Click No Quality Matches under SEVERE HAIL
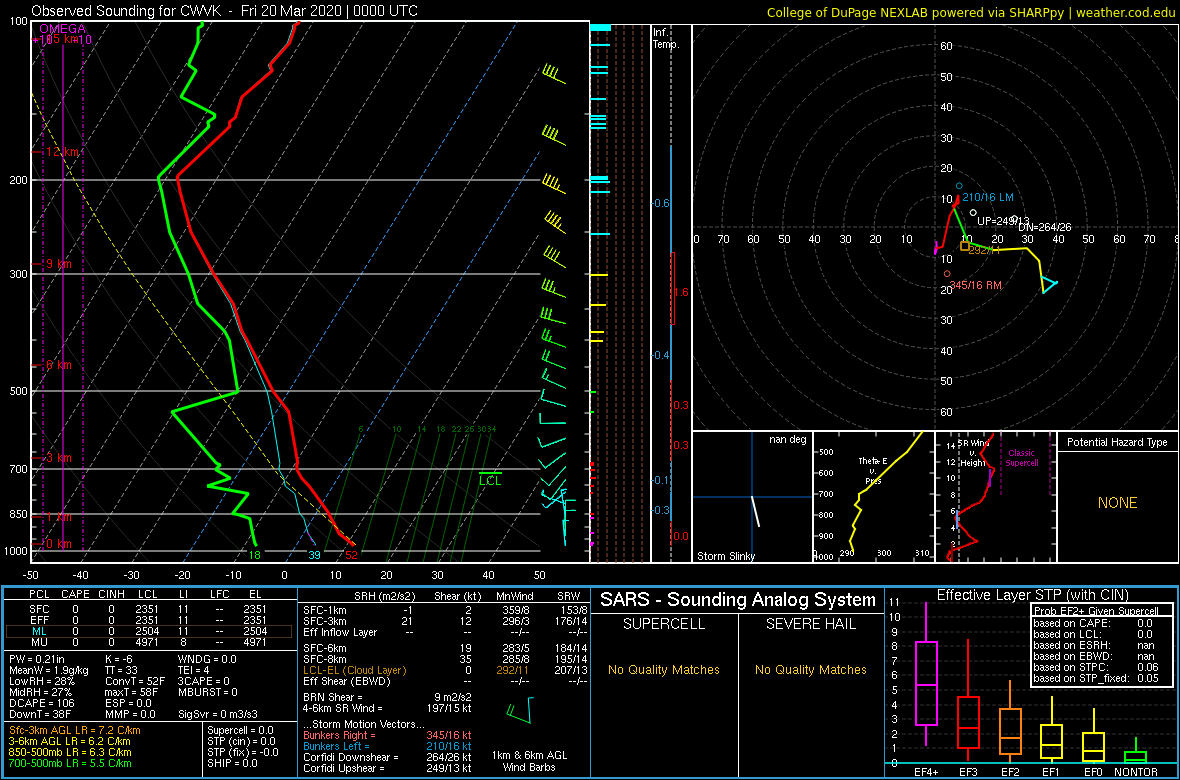Image resolution: width=1180 pixels, height=780 pixels. [x=810, y=669]
